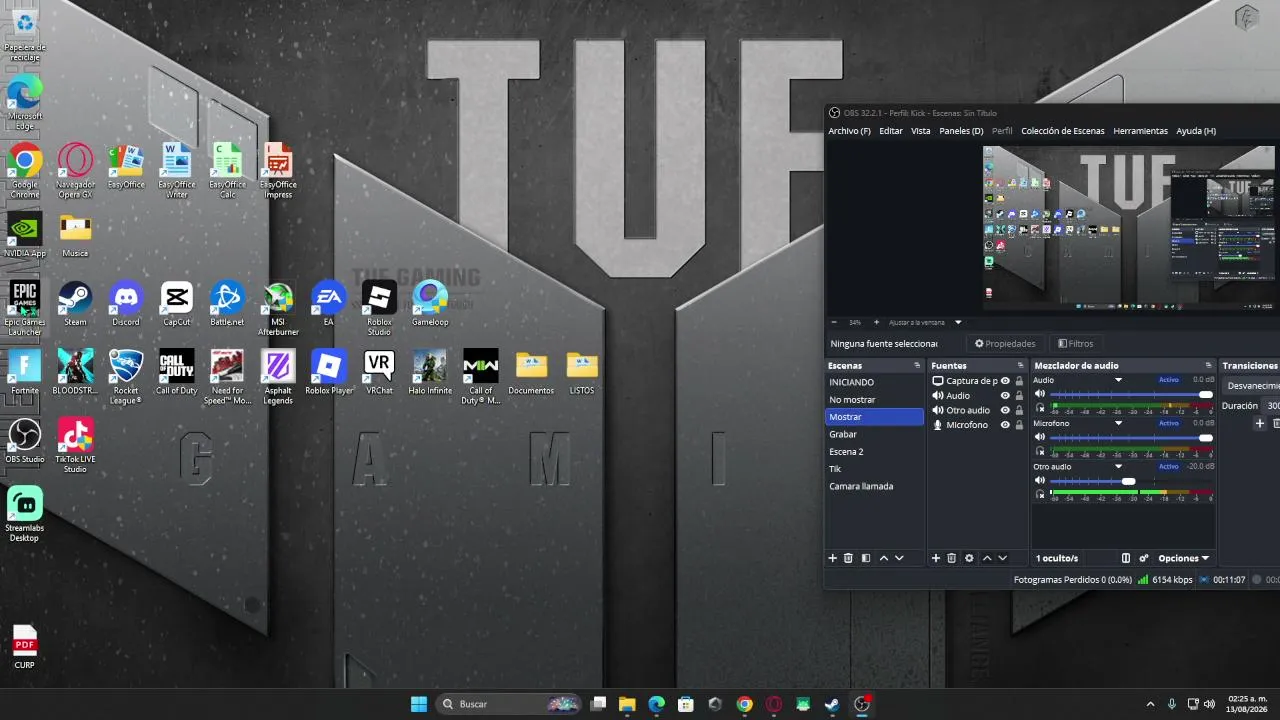Select the Grabar scene
1280x720 pixels.
click(875, 434)
